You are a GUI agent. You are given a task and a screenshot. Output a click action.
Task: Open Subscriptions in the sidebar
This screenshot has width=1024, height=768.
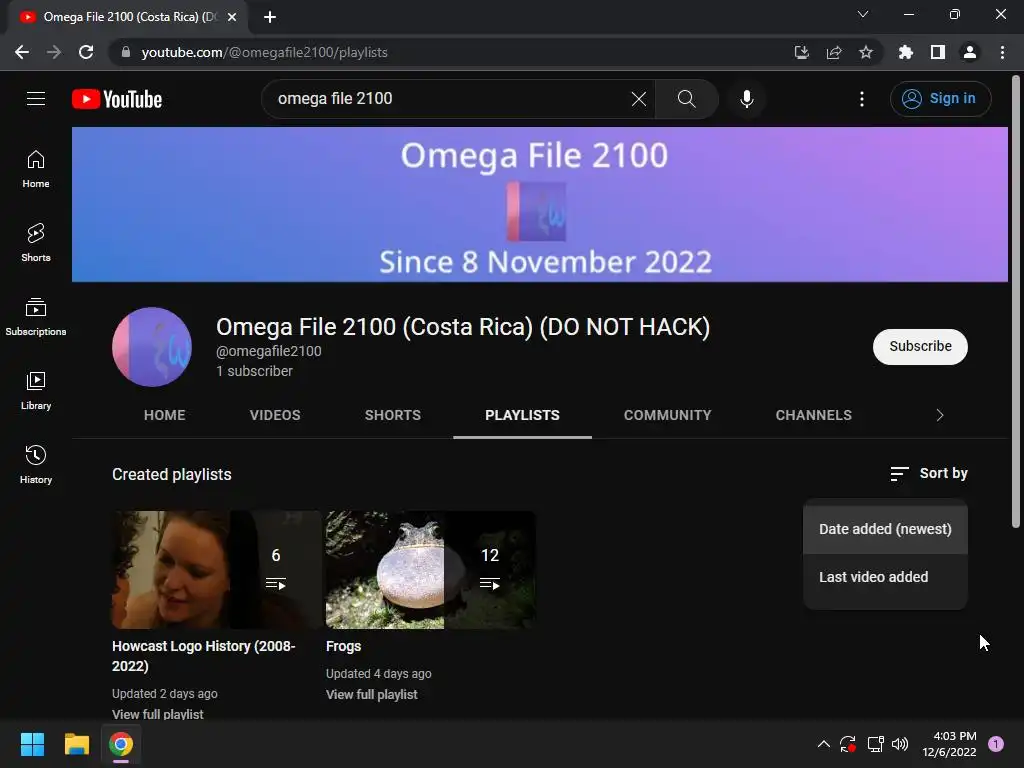[x=36, y=317]
